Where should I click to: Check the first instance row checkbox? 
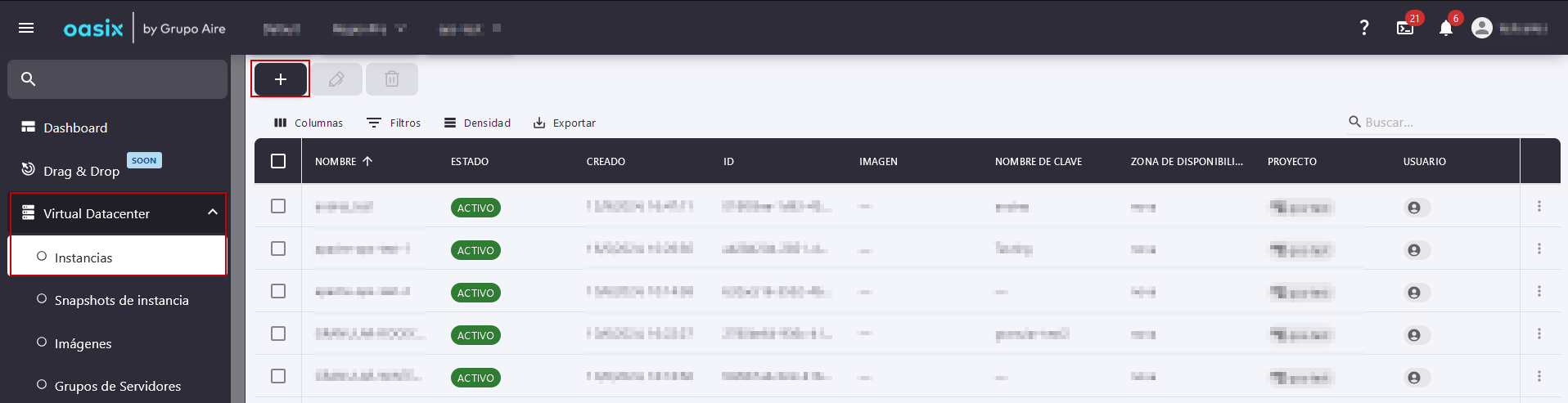coord(278,207)
